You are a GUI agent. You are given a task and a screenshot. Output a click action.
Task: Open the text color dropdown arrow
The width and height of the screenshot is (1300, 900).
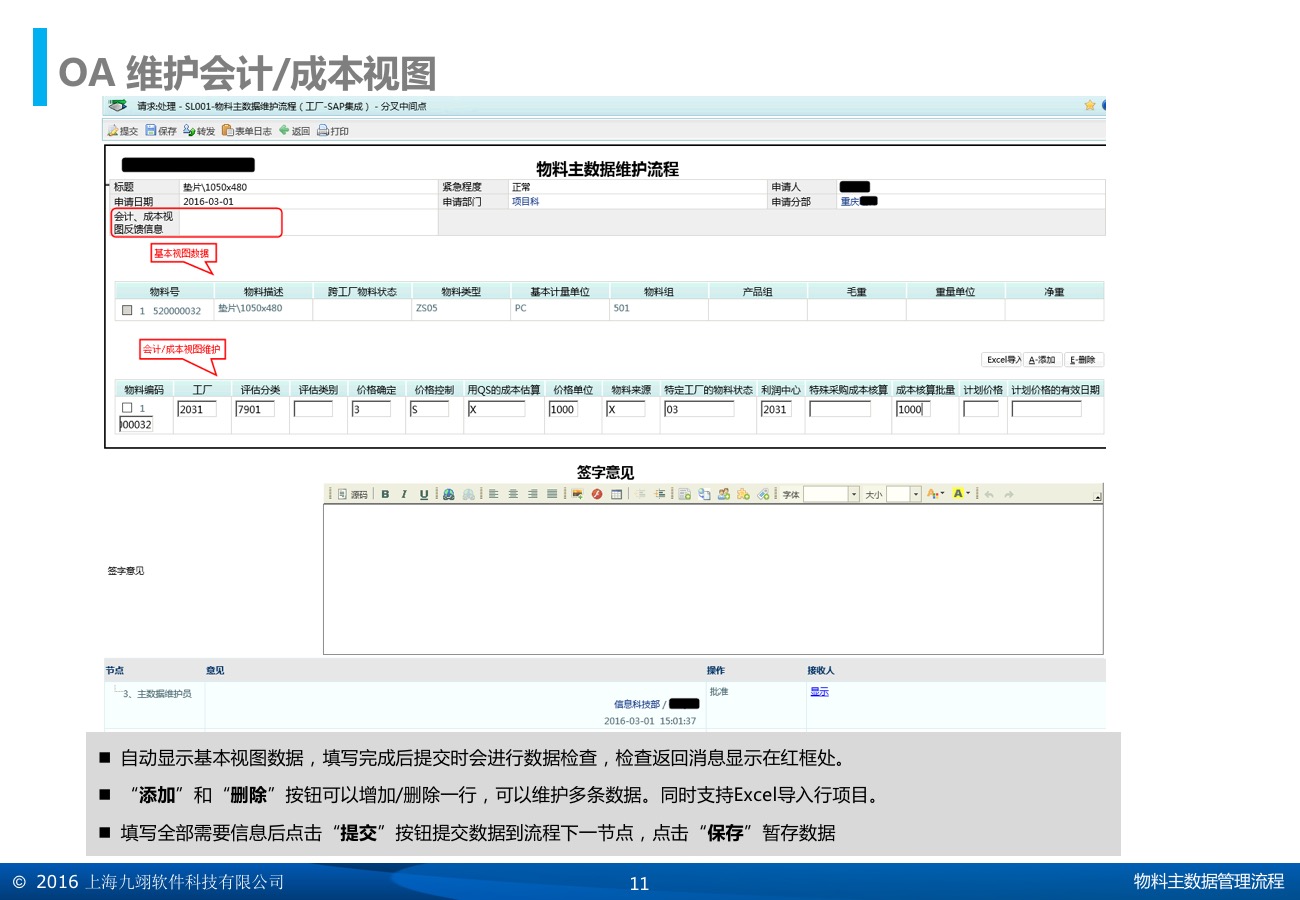click(x=942, y=494)
